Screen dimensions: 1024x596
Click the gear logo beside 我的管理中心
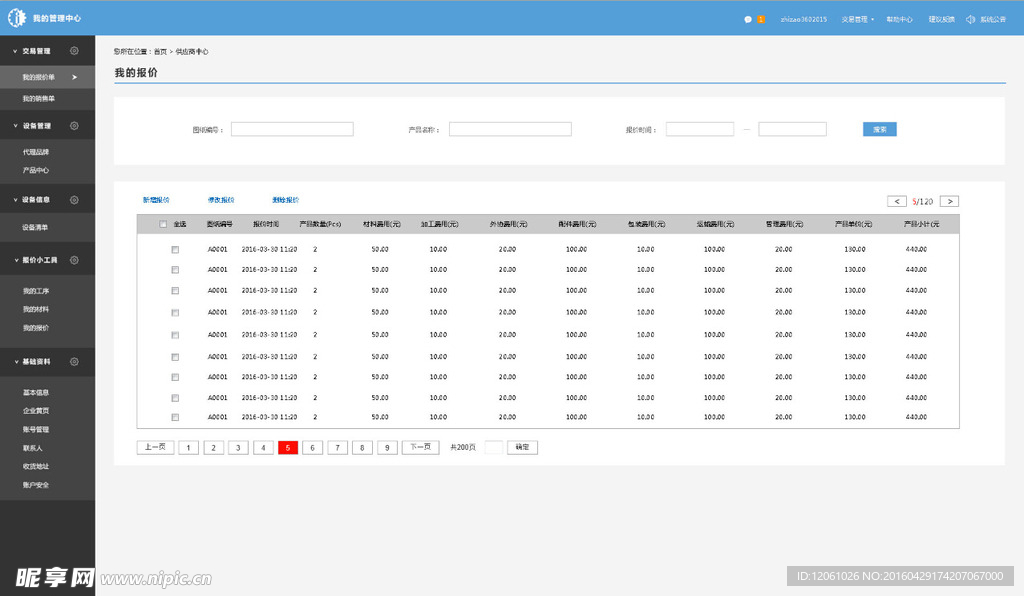[x=16, y=18]
